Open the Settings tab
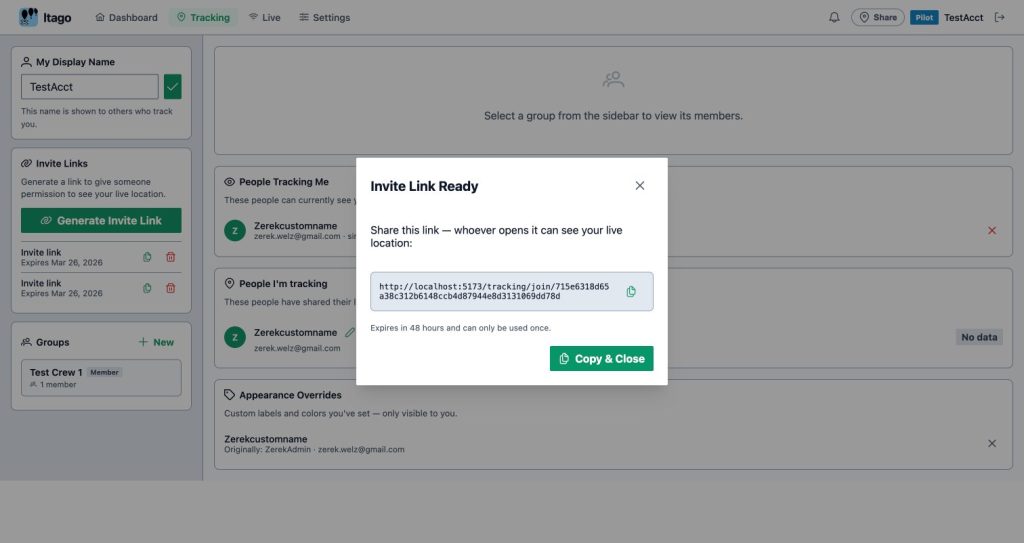 324,17
